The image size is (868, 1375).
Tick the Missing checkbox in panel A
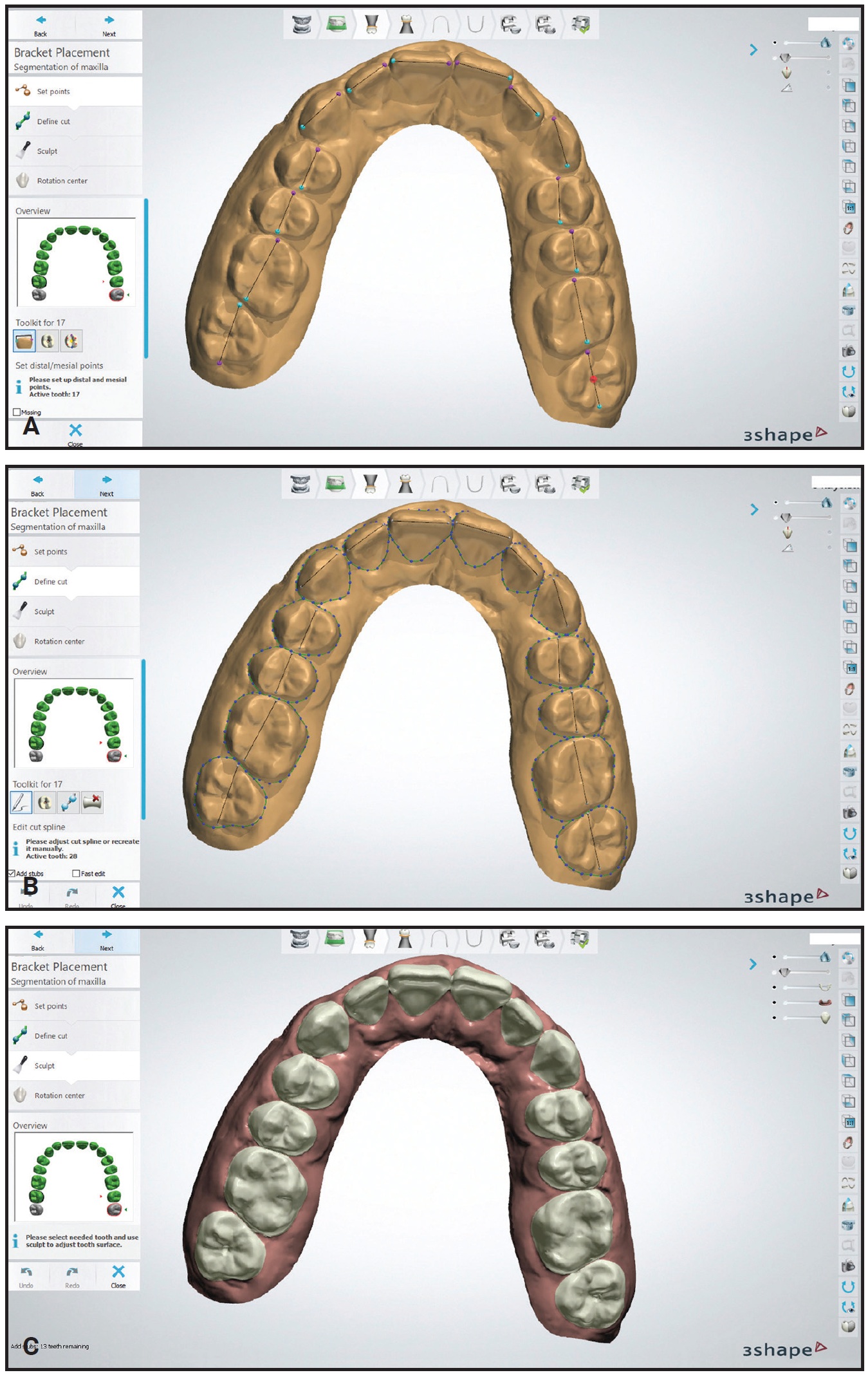coord(17,412)
